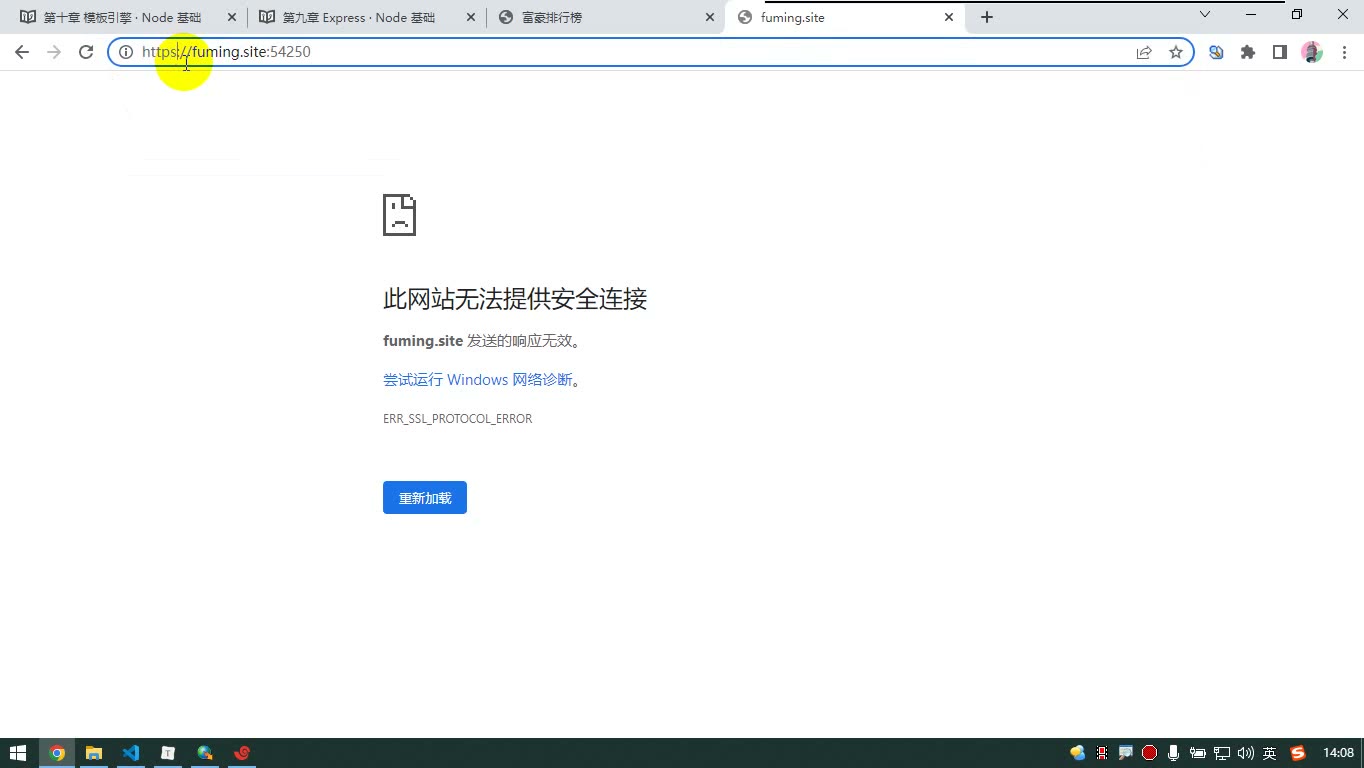The image size is (1364, 768).
Task: Toggle the 英 input language indicator
Action: coord(1269,753)
